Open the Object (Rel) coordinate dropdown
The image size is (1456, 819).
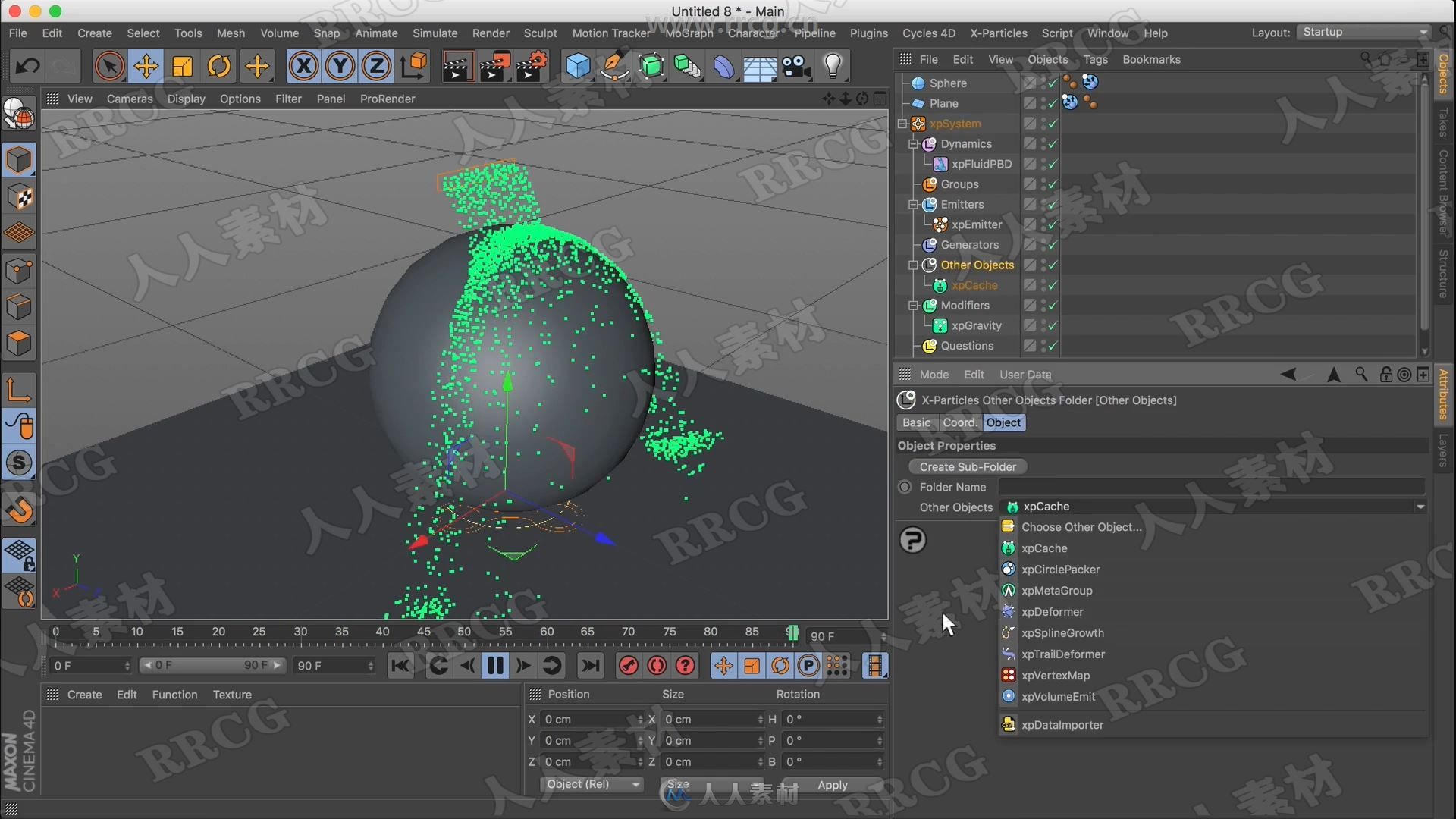pyautogui.click(x=593, y=784)
